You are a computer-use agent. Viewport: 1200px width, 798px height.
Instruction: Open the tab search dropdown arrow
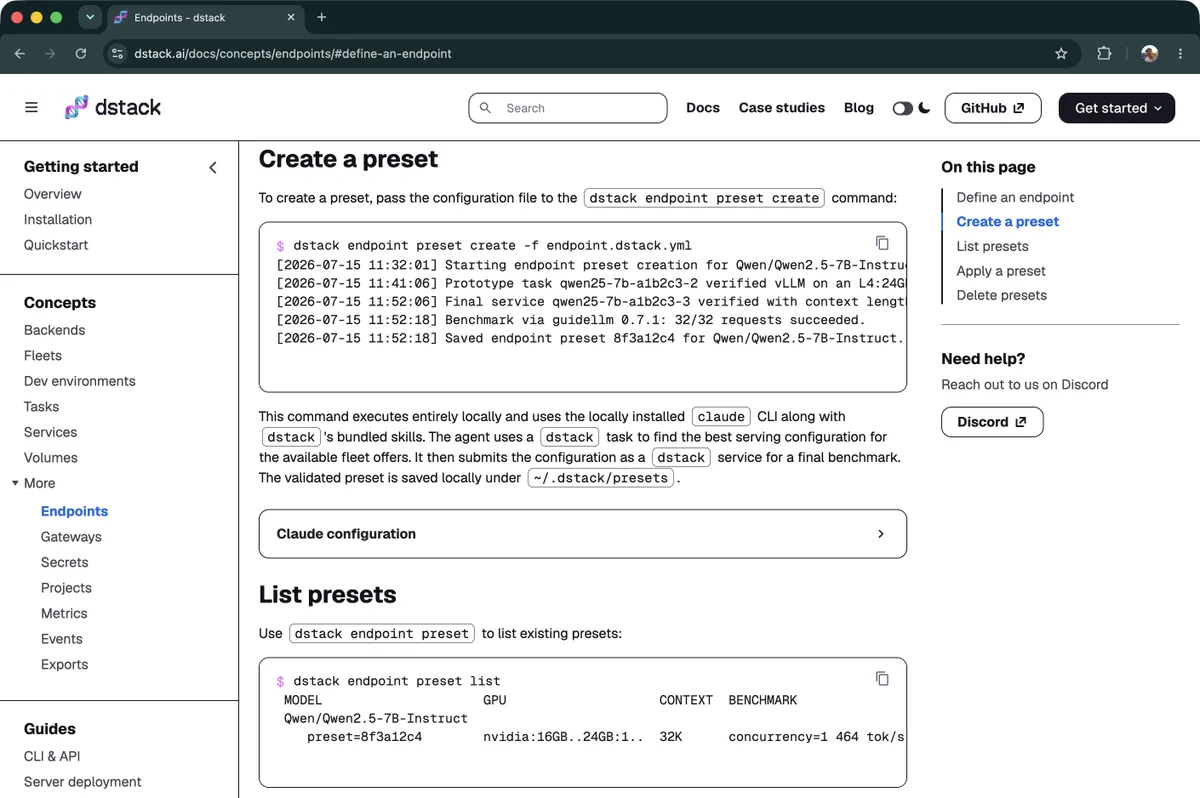click(x=89, y=17)
